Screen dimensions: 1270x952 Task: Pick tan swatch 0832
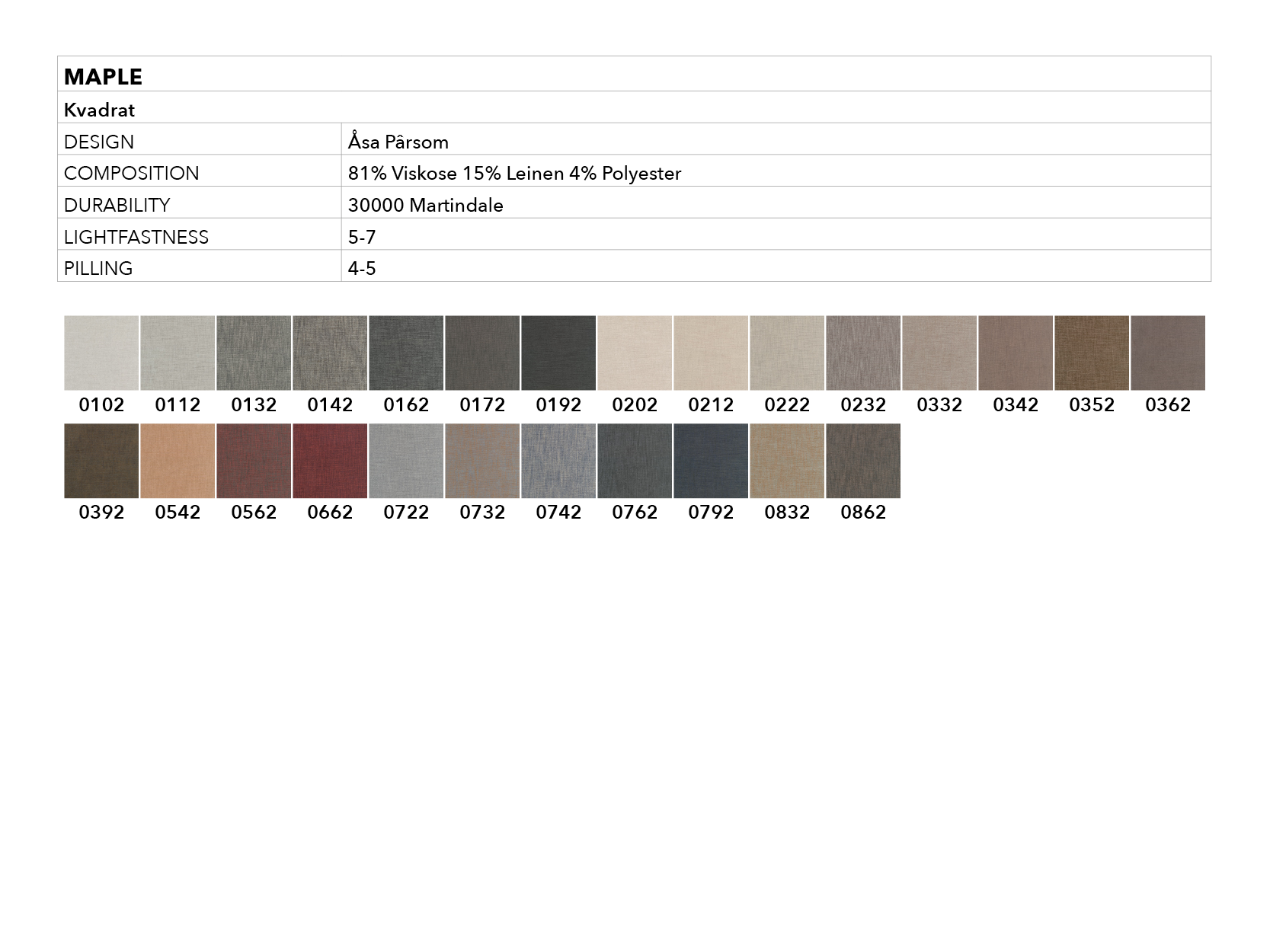pyautogui.click(x=787, y=461)
